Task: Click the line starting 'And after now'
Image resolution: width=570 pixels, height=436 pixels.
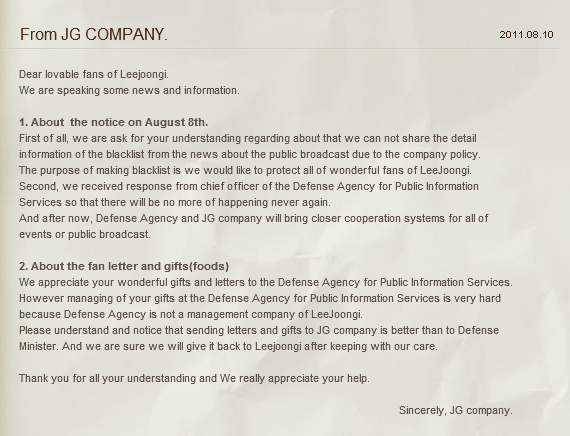Action: coord(254,219)
